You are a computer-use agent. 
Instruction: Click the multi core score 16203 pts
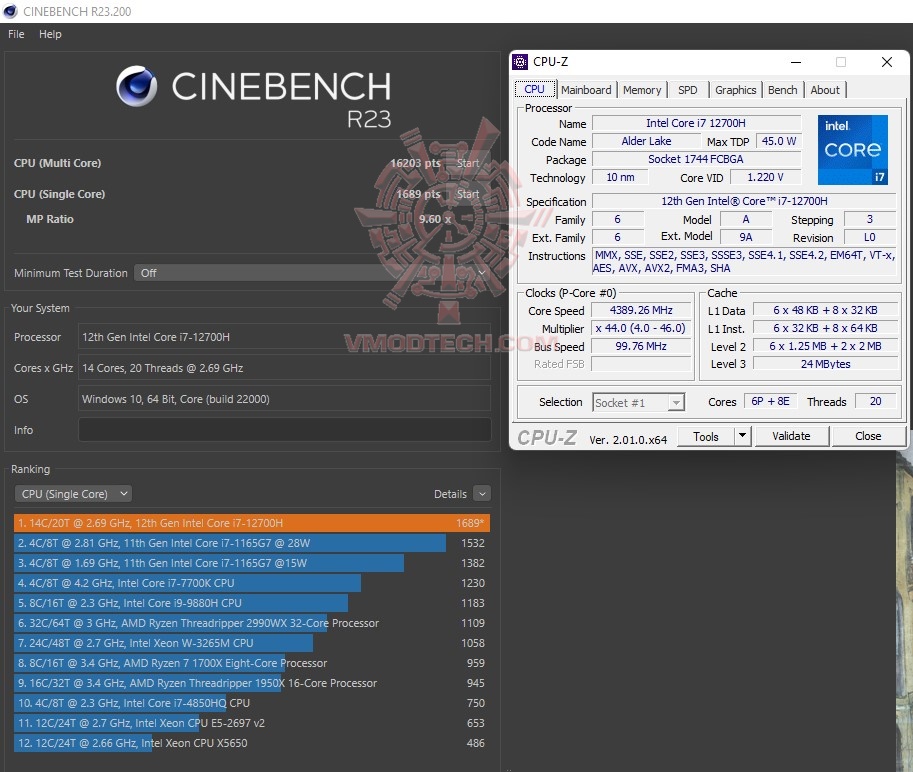[415, 163]
